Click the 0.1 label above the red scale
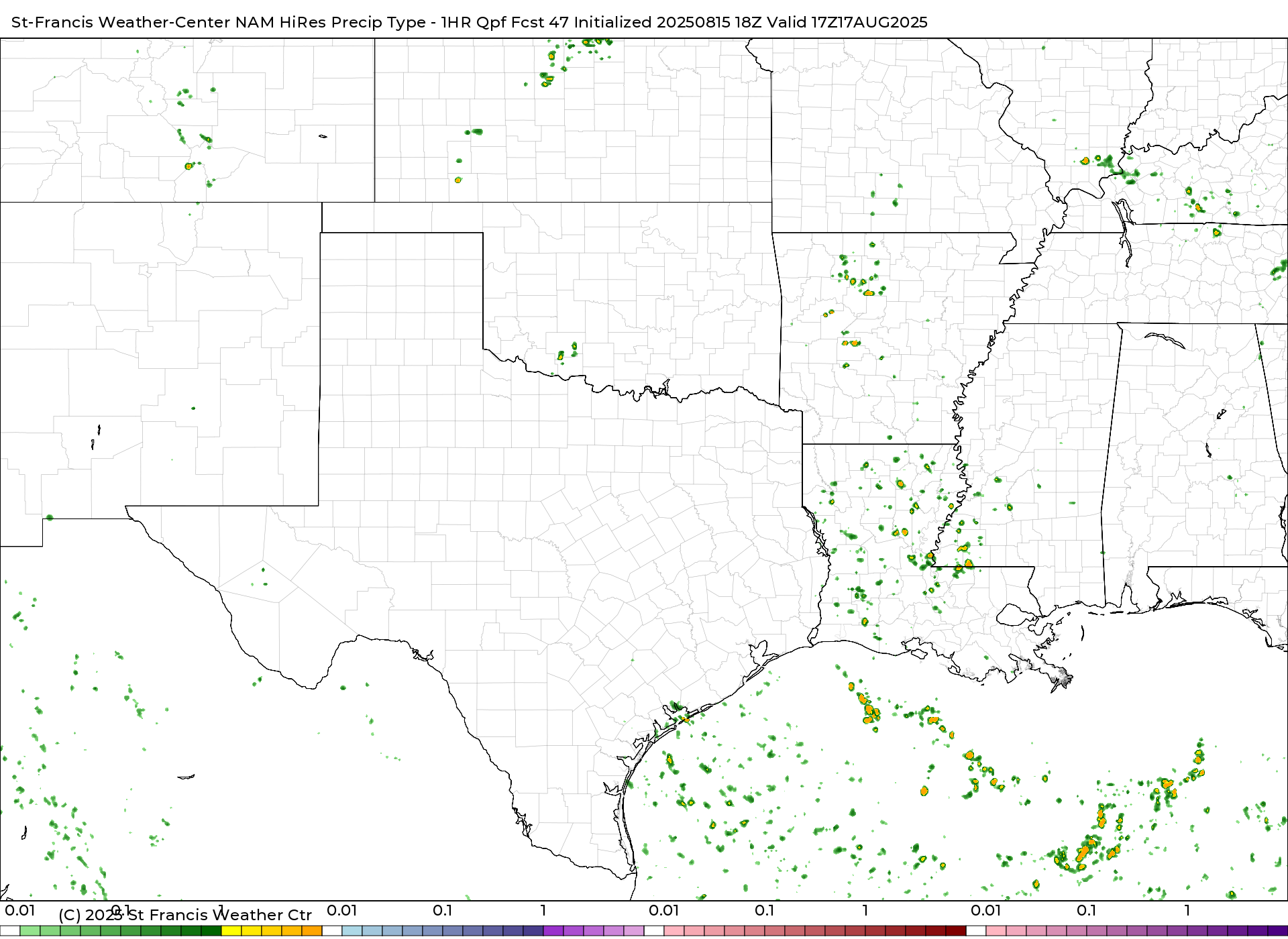This screenshot has height=939, width=1288. point(765,910)
